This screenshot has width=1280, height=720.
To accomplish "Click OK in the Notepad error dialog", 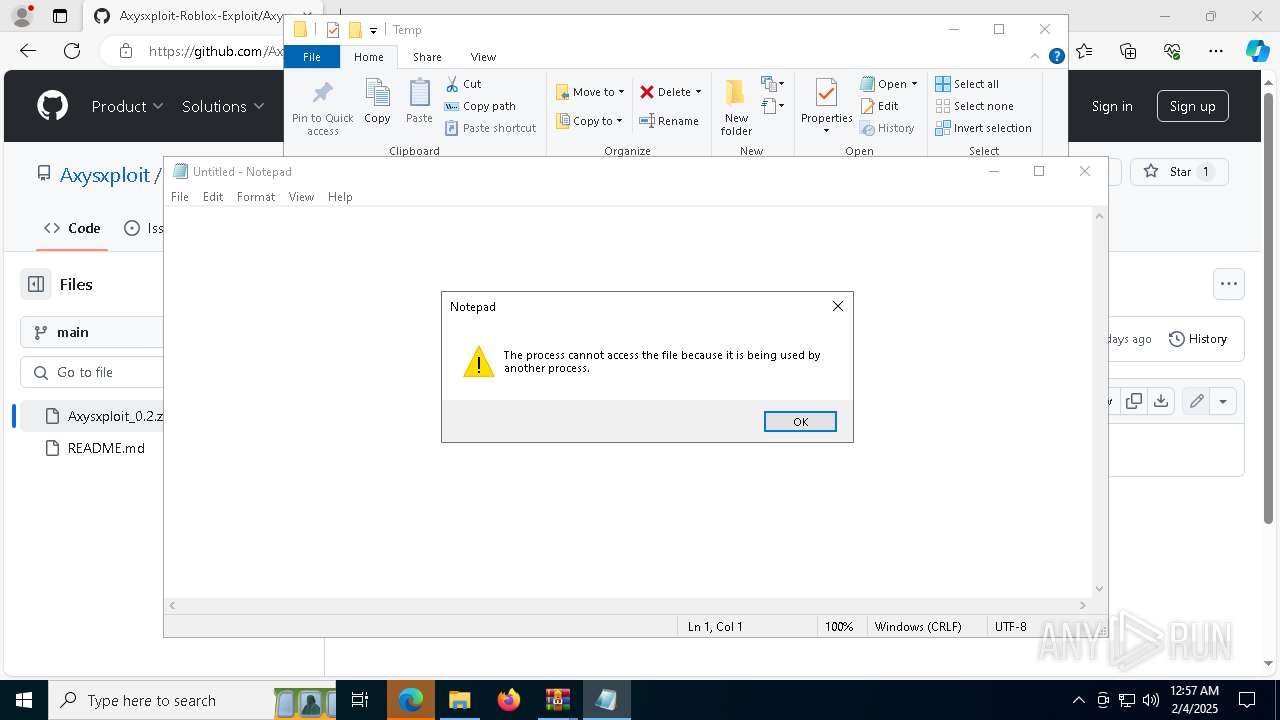I will pyautogui.click(x=800, y=422).
